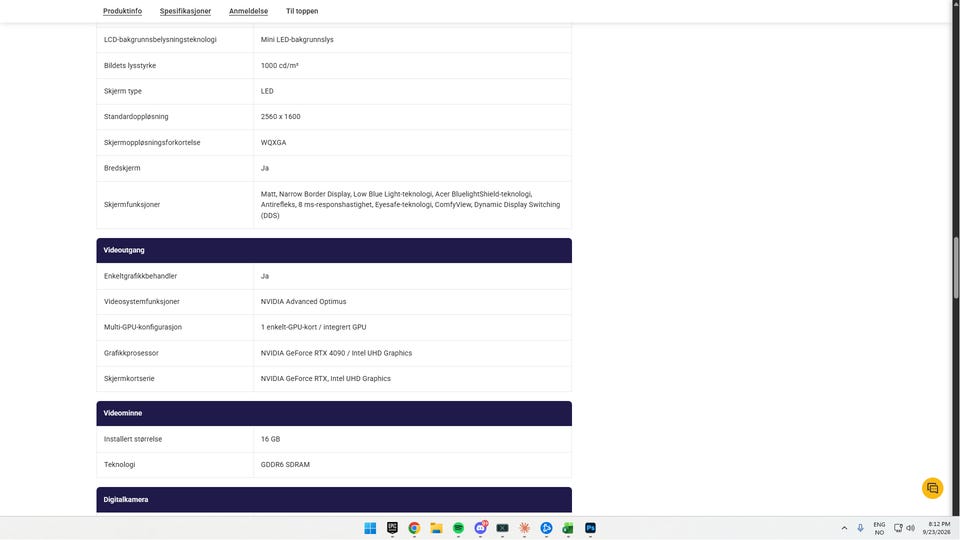The height and width of the screenshot is (540, 960).
Task: Click the 'Skjermfunksjoner' label
Action: pyautogui.click(x=132, y=204)
